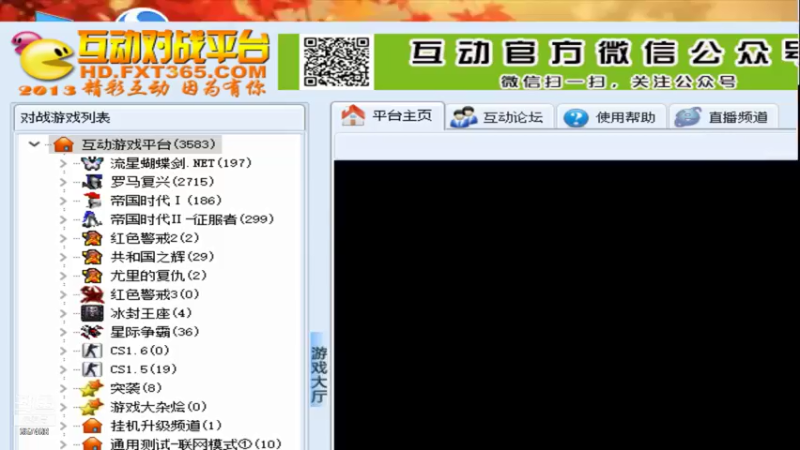Click the 突袭 star icon
The image size is (800, 450).
(92, 388)
